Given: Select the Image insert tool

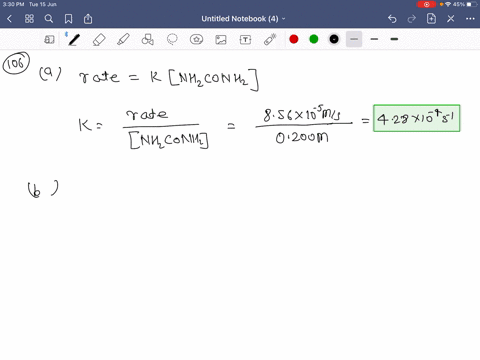Looking at the screenshot, I should coord(221,40).
